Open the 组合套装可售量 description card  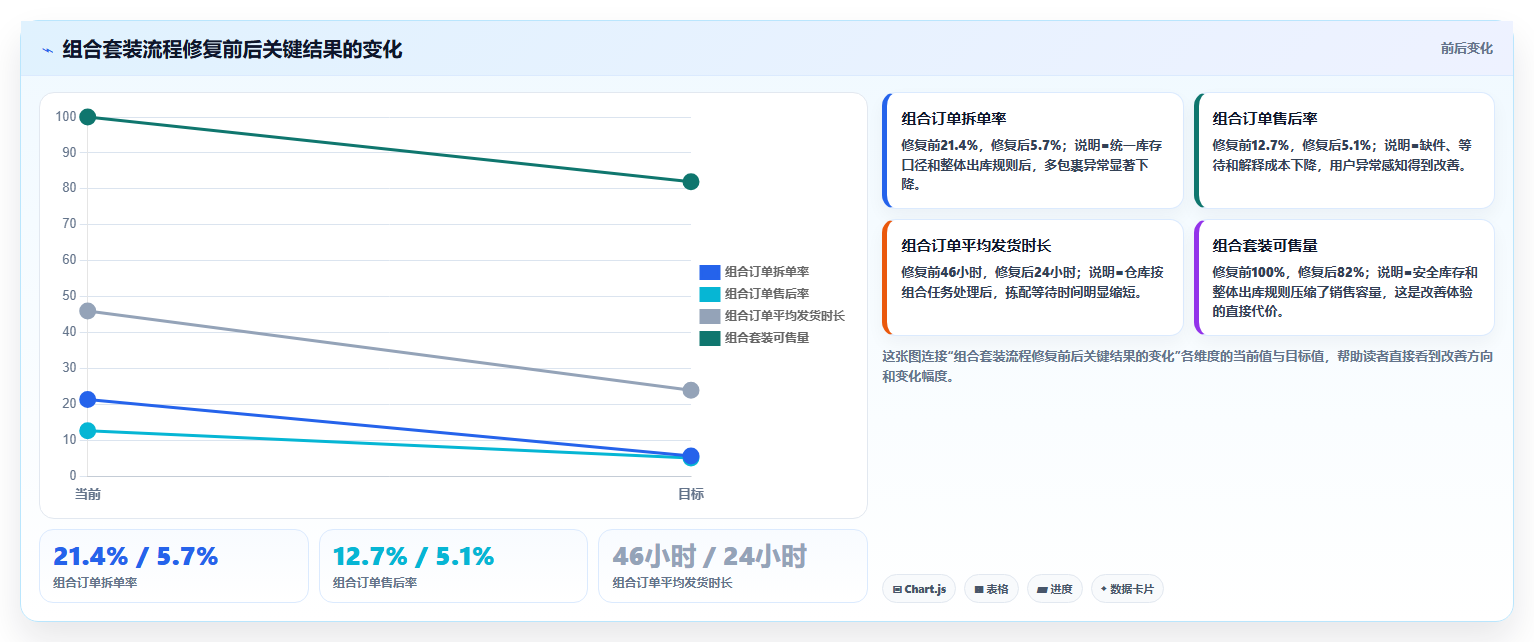[1344, 278]
